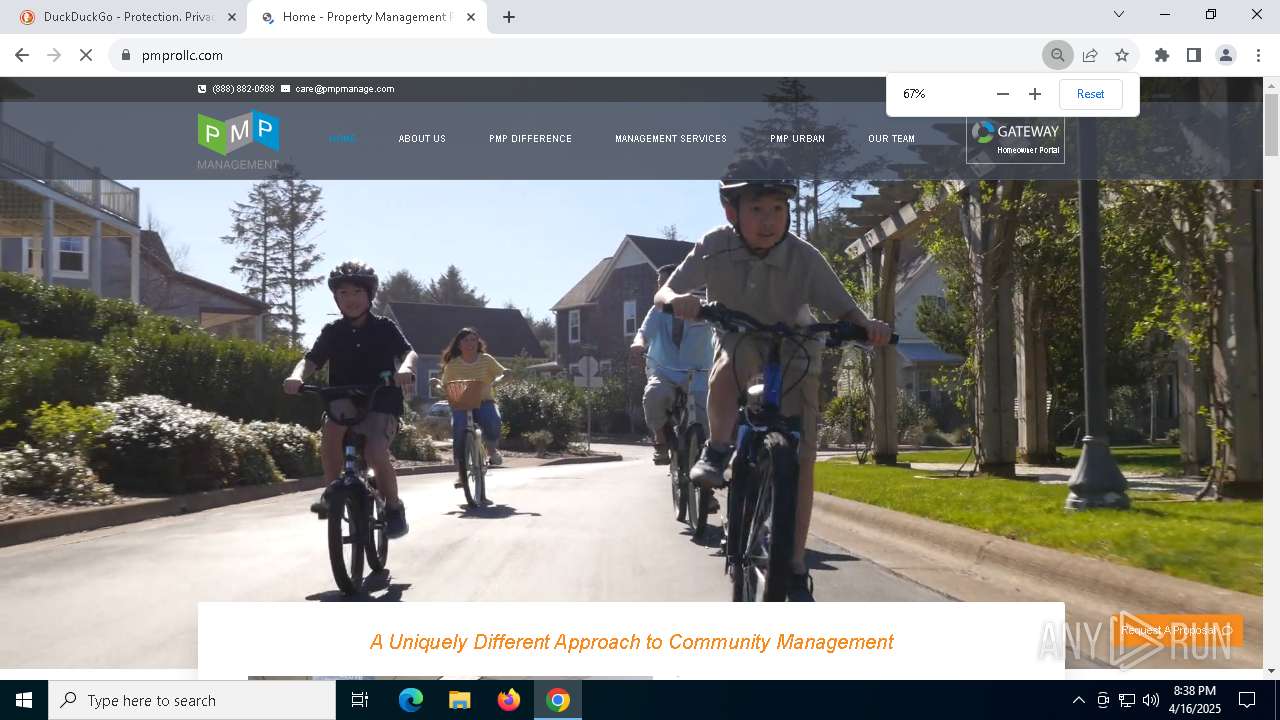Open the Chrome three-dot menu
Screen dimensions: 1280x720
click(1258, 55)
